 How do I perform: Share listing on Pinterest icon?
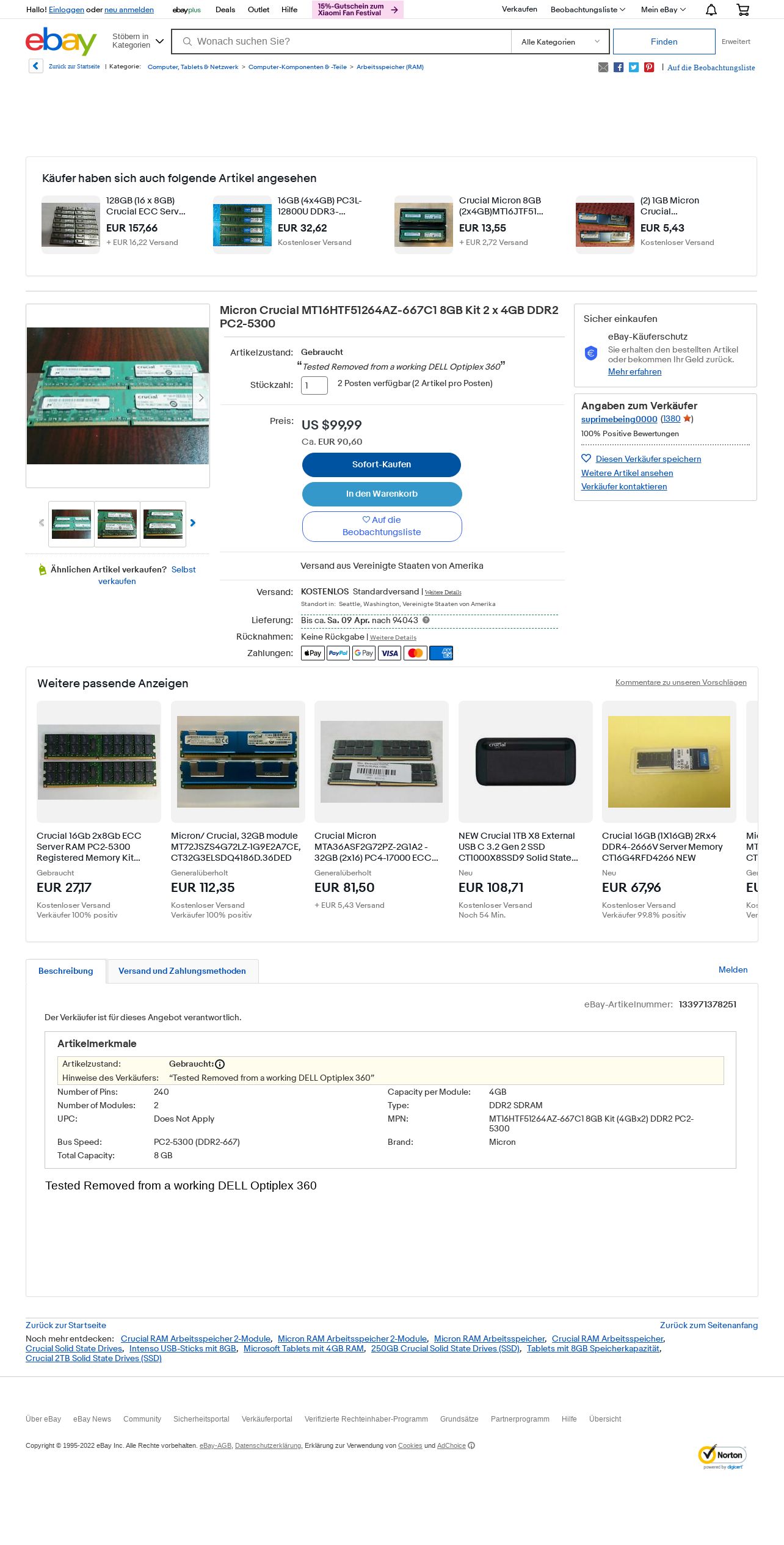649,67
